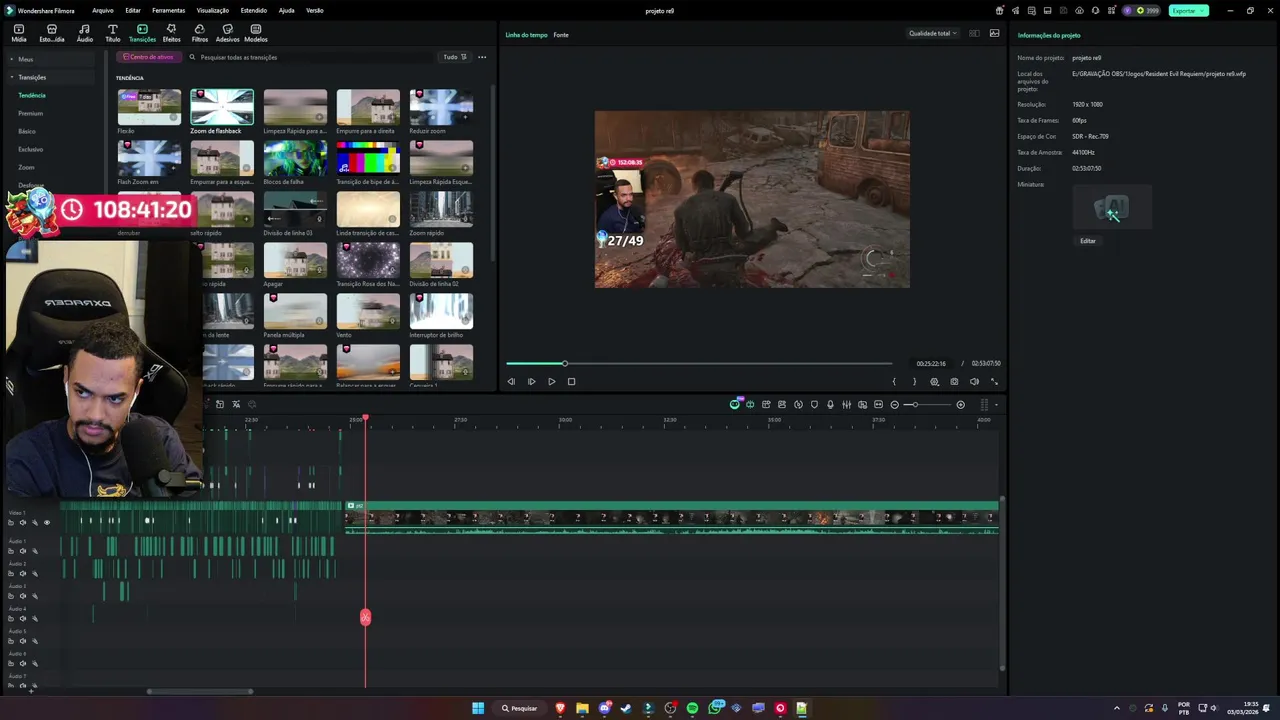Click the timeline marker shield icon
This screenshot has height=720, width=1280.
pos(814,404)
